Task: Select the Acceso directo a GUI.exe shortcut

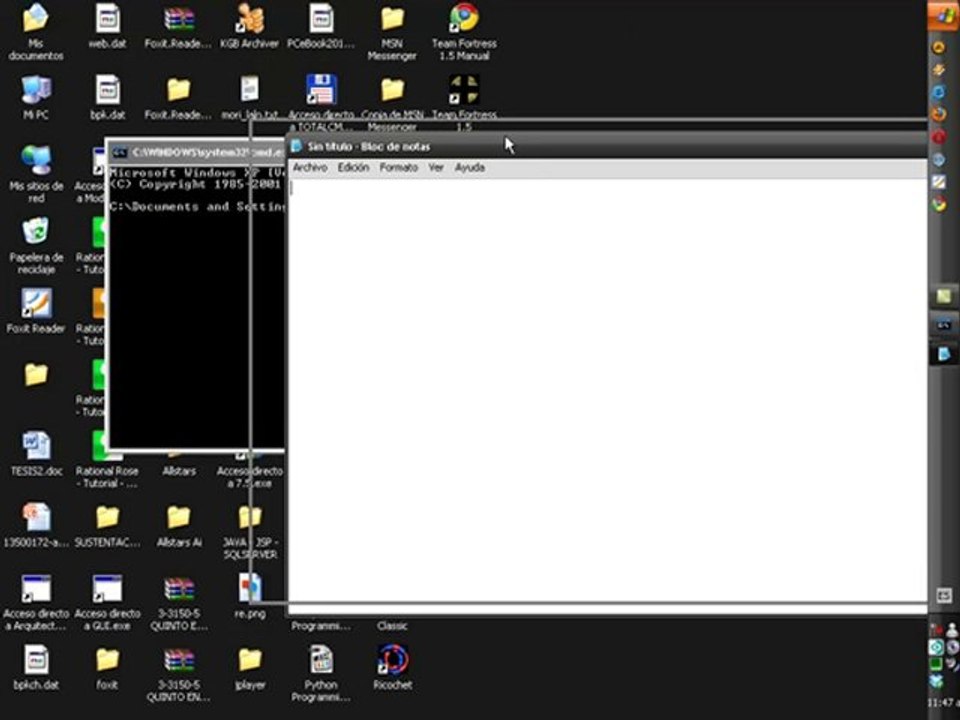Action: click(x=107, y=602)
